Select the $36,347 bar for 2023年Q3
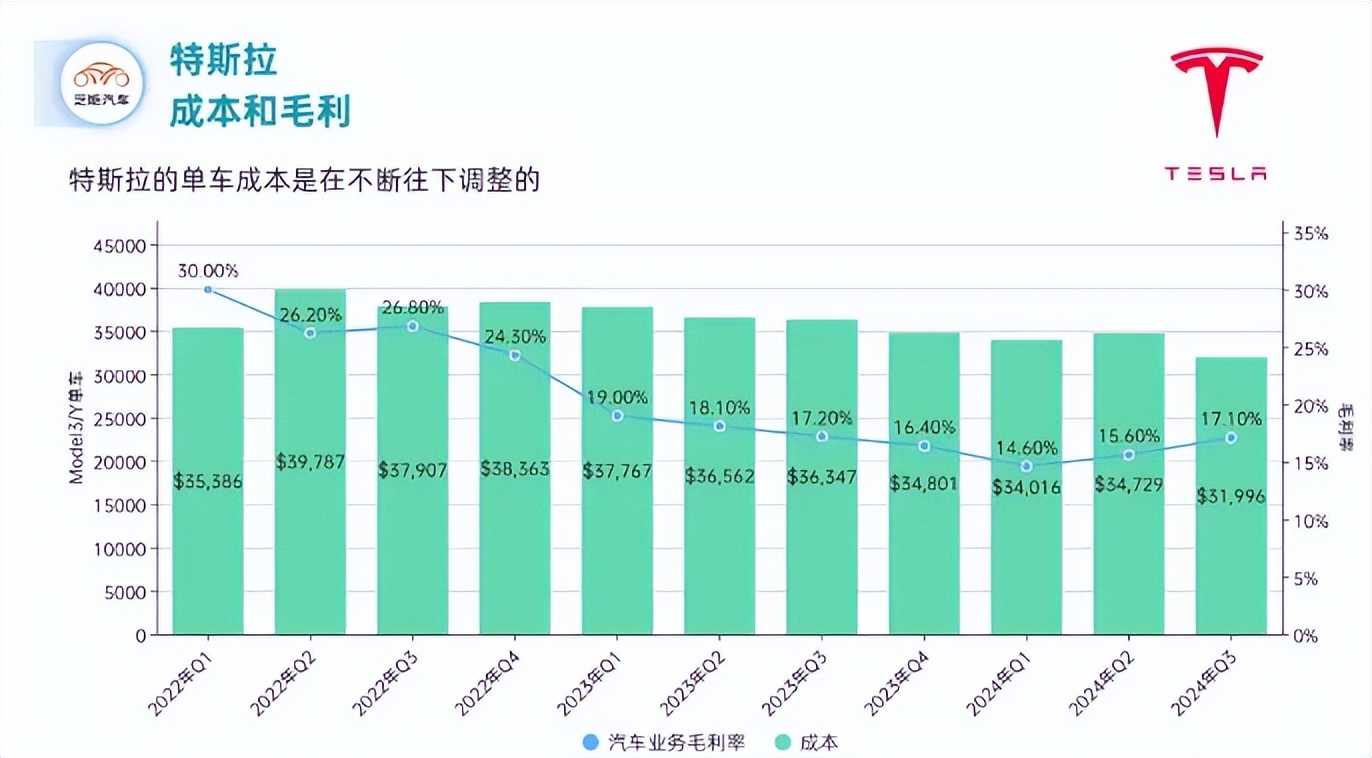The width and height of the screenshot is (1372, 758). click(822, 477)
